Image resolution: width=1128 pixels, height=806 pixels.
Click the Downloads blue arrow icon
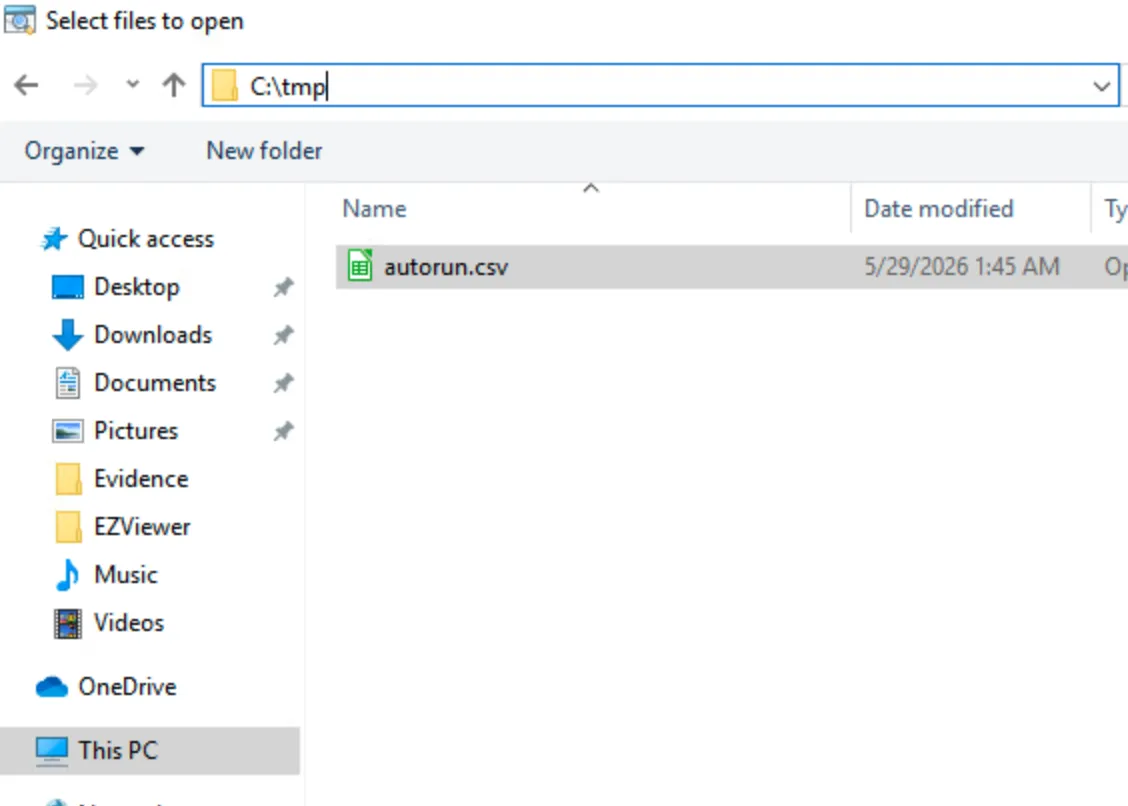click(x=68, y=335)
